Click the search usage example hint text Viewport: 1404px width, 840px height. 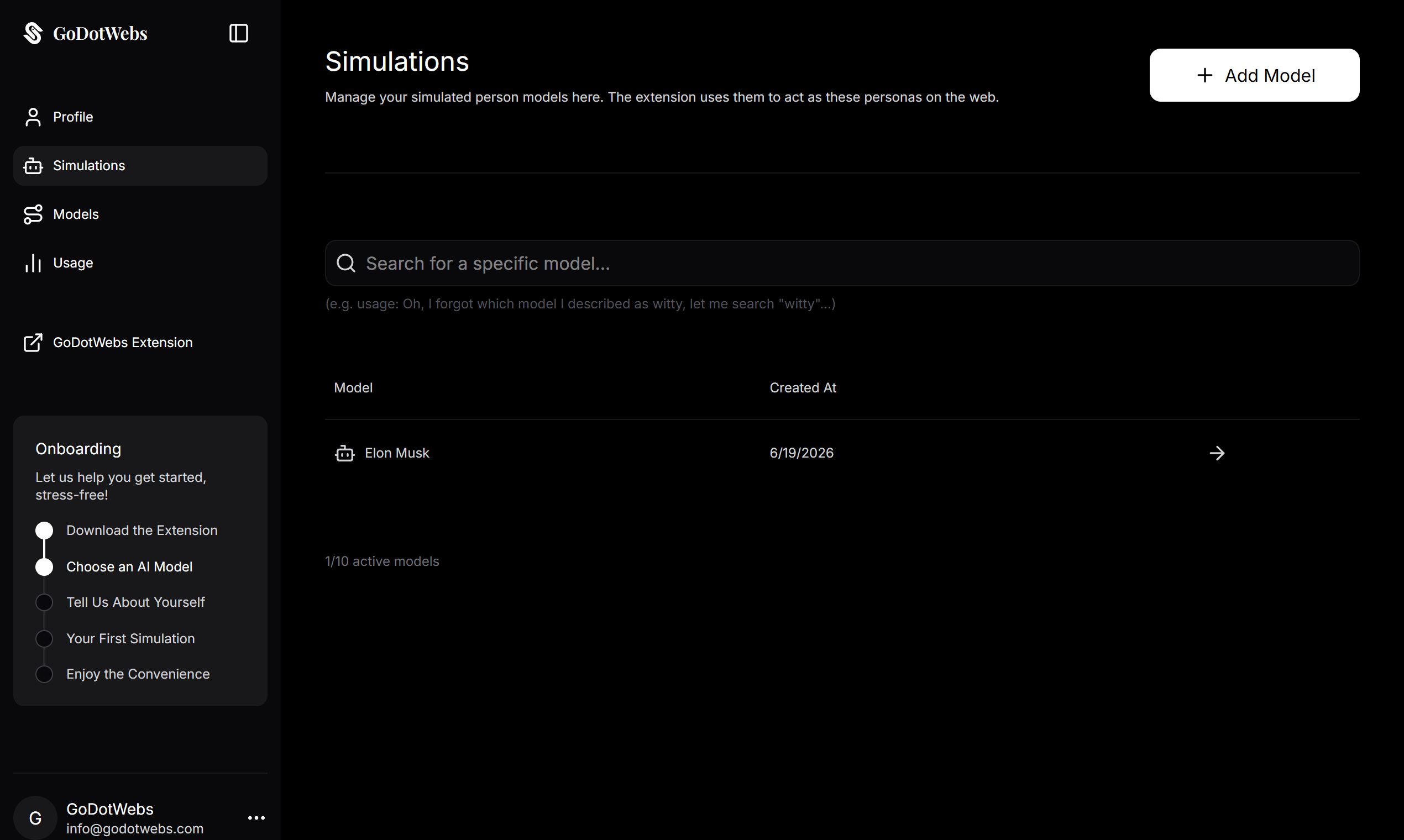click(580, 304)
